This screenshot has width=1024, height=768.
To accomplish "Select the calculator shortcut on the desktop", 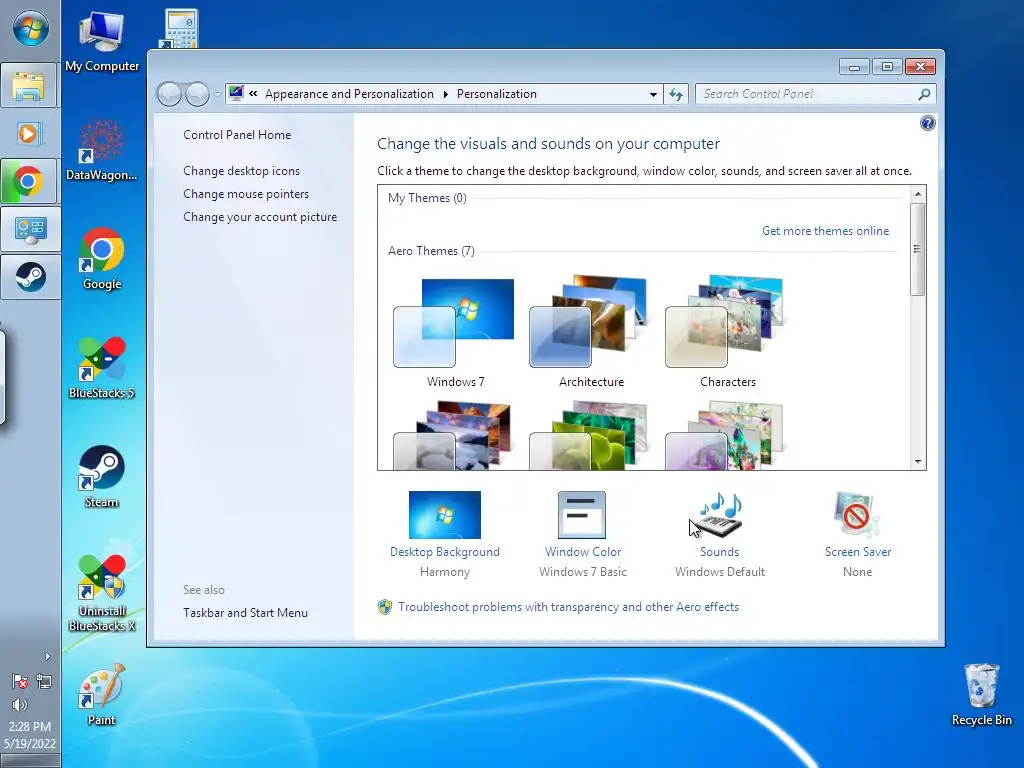I will [179, 29].
